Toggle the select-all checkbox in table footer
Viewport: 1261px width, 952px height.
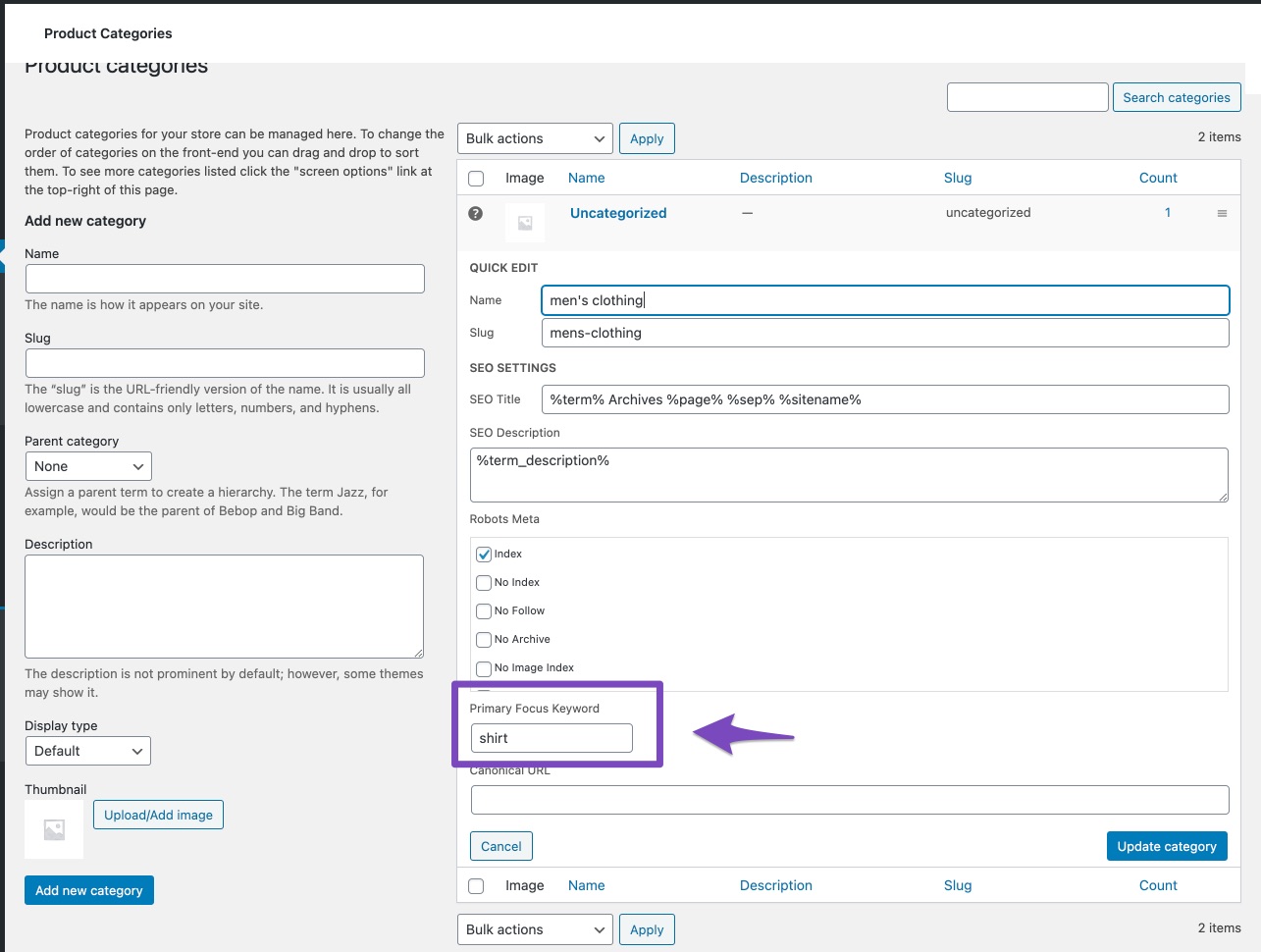point(476,886)
